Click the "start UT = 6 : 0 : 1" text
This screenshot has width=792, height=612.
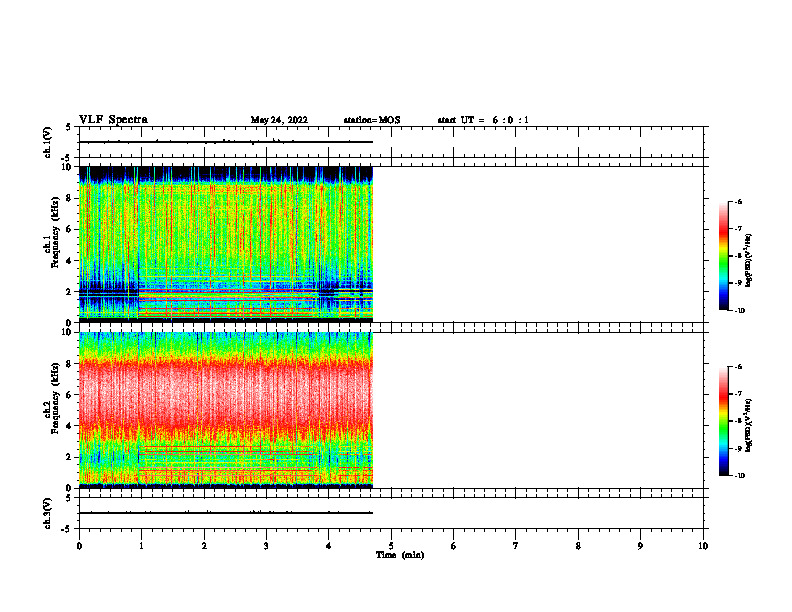483,120
